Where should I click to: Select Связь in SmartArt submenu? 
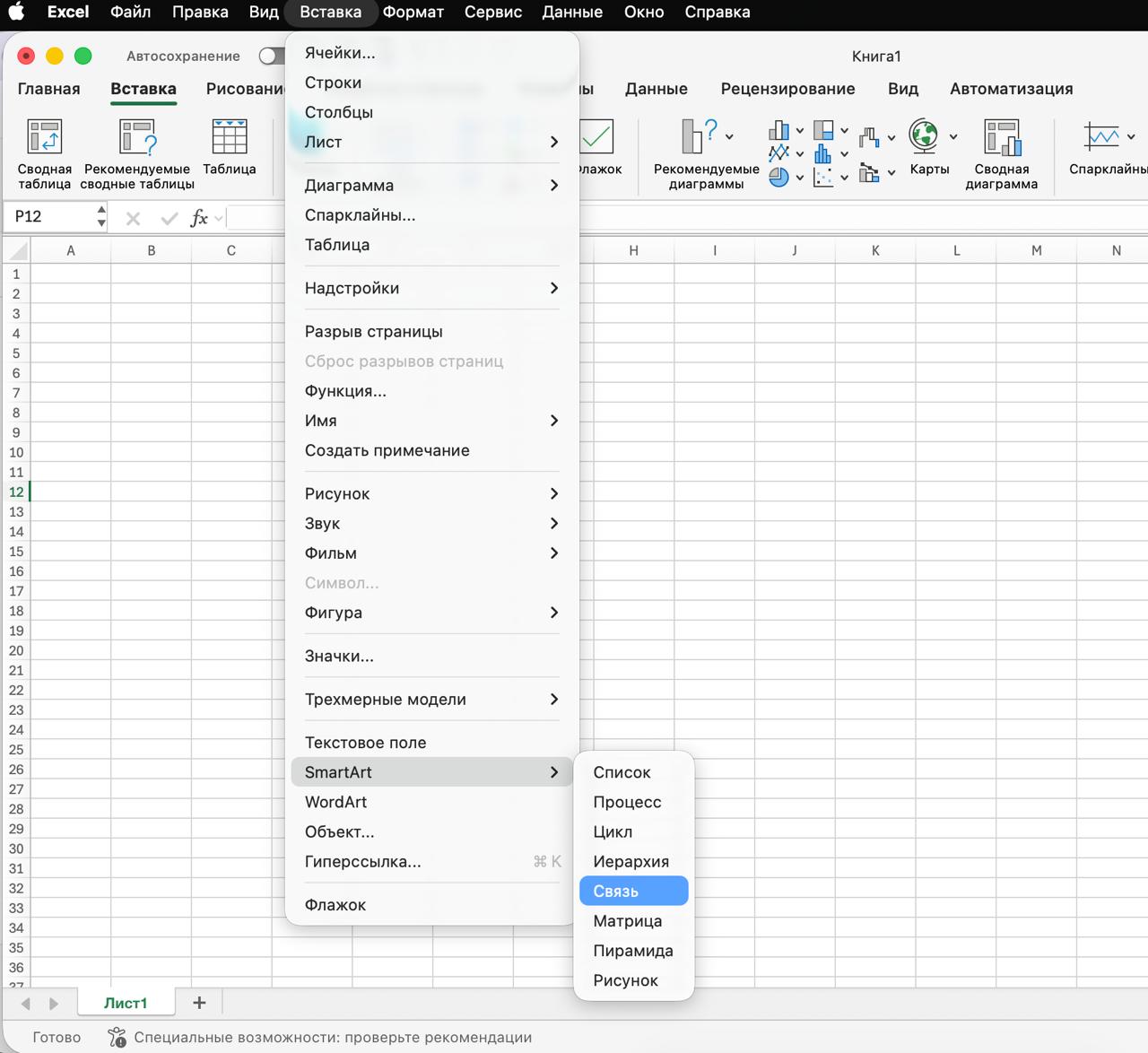pos(633,892)
